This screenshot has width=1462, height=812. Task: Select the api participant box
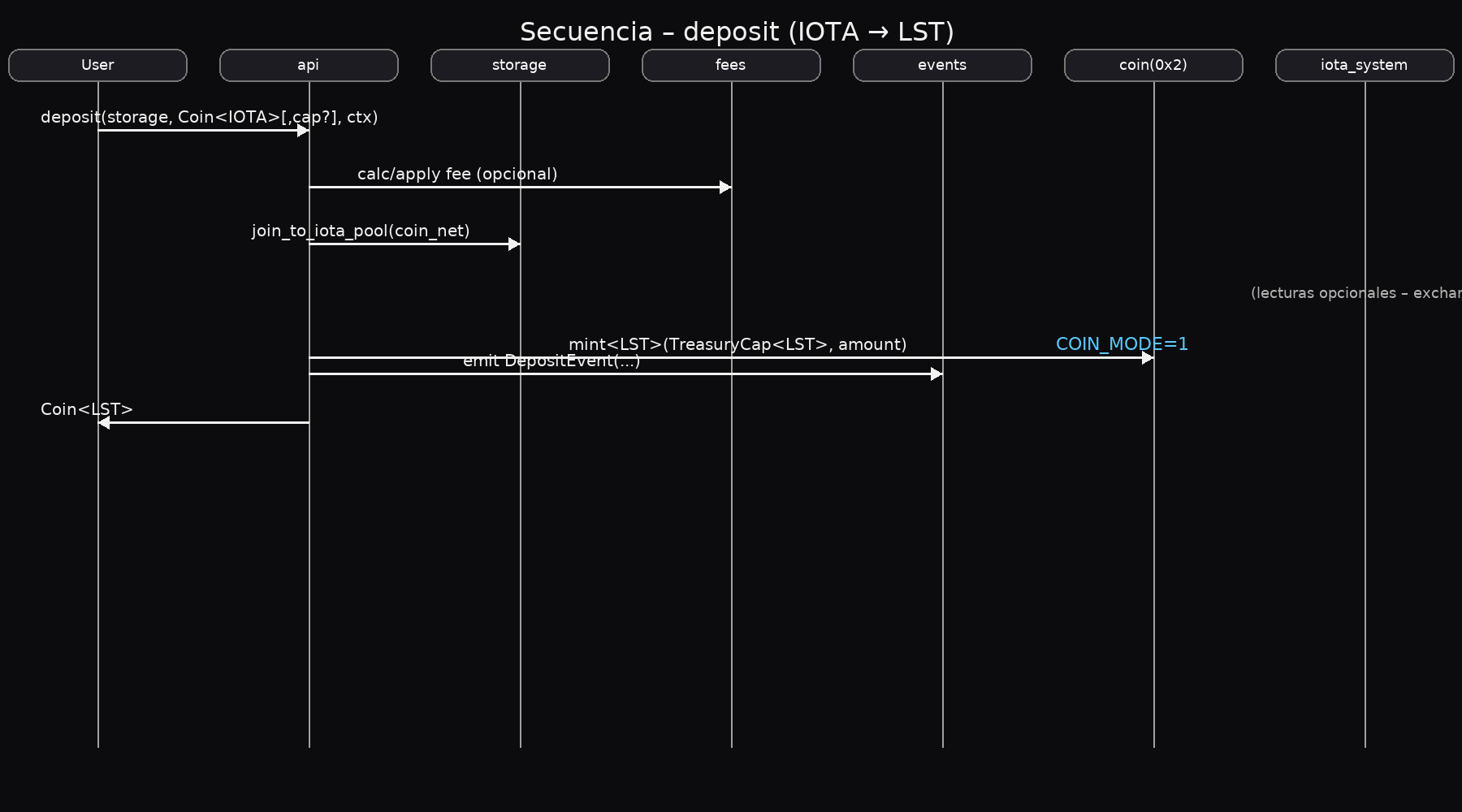[x=309, y=65]
